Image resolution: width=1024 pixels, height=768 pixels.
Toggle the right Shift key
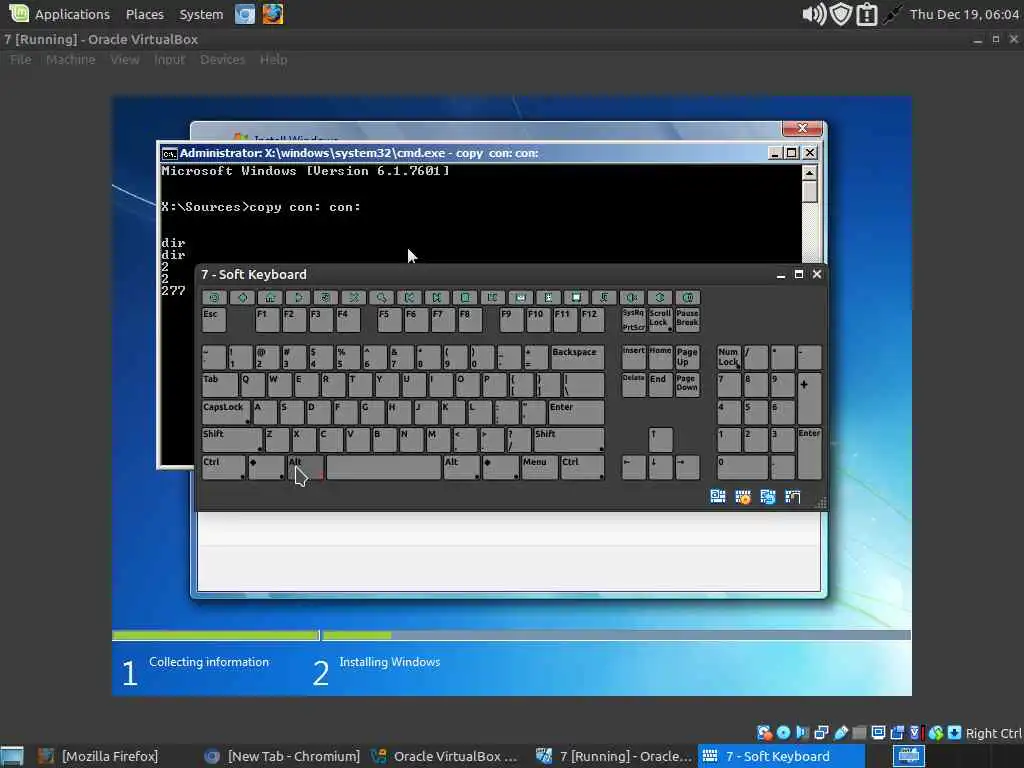tap(569, 440)
